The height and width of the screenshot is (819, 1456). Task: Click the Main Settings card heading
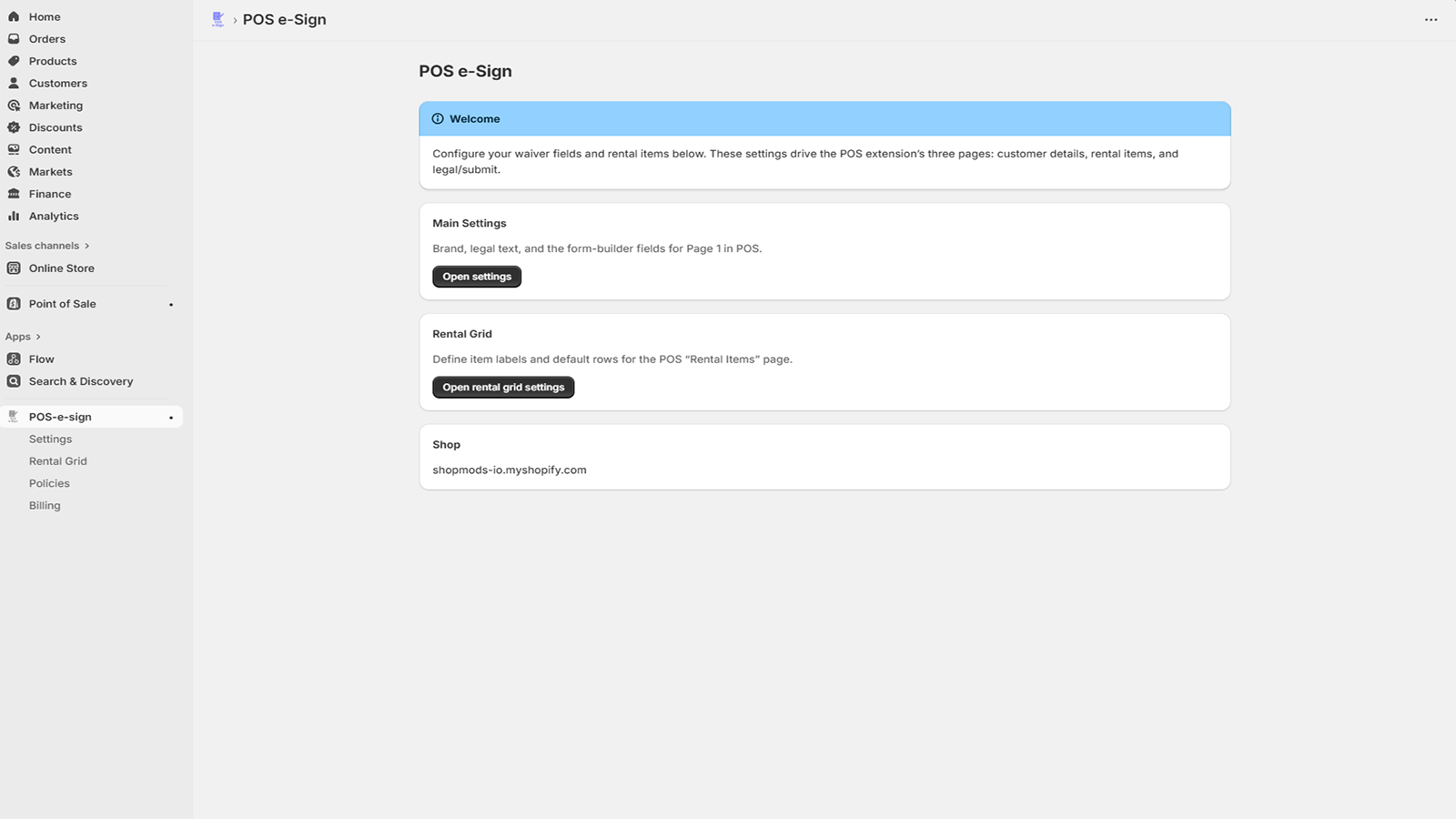(470, 223)
